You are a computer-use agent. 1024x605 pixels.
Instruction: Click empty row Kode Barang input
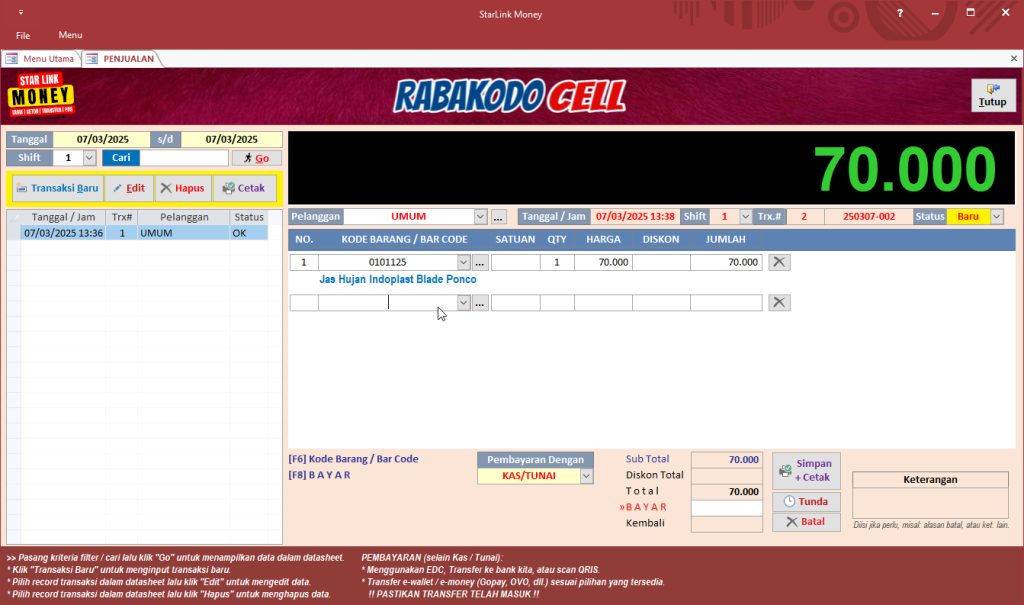(x=388, y=302)
